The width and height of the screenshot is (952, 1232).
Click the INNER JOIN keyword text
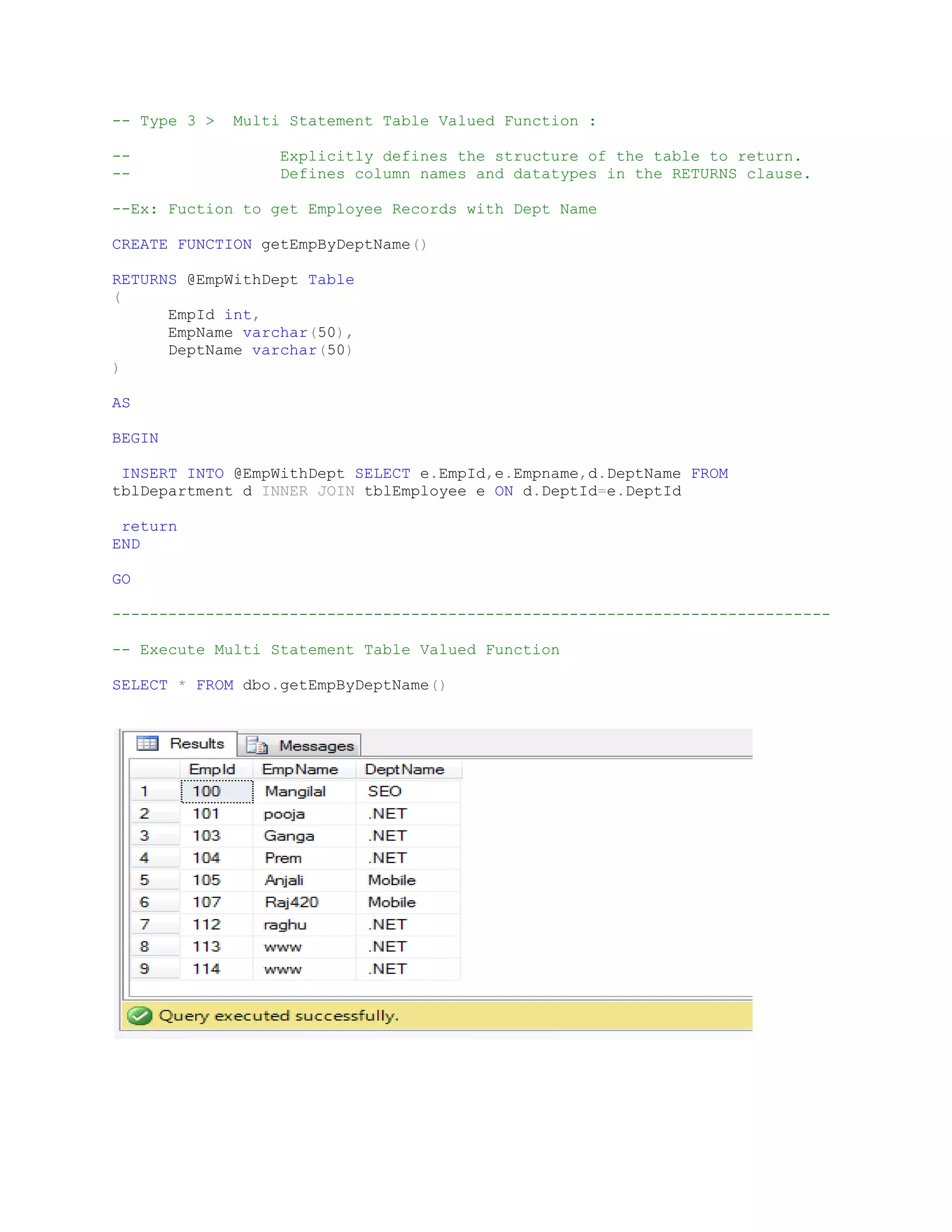click(309, 491)
